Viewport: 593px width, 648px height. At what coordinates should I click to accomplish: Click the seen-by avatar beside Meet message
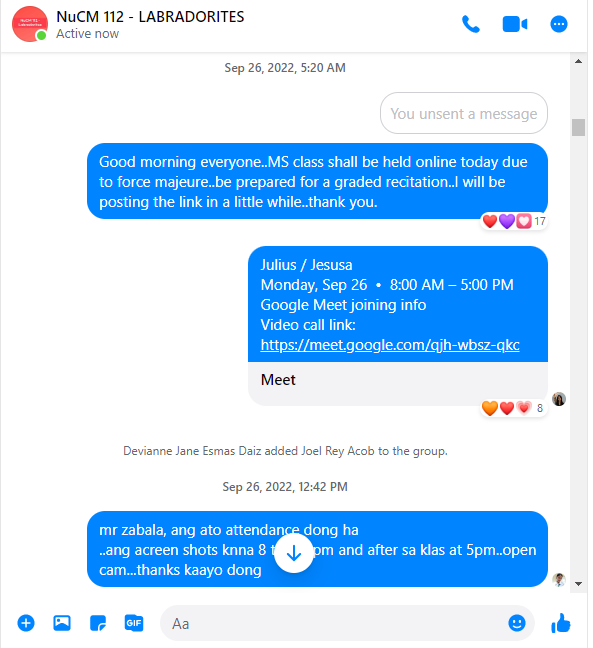[x=559, y=399]
